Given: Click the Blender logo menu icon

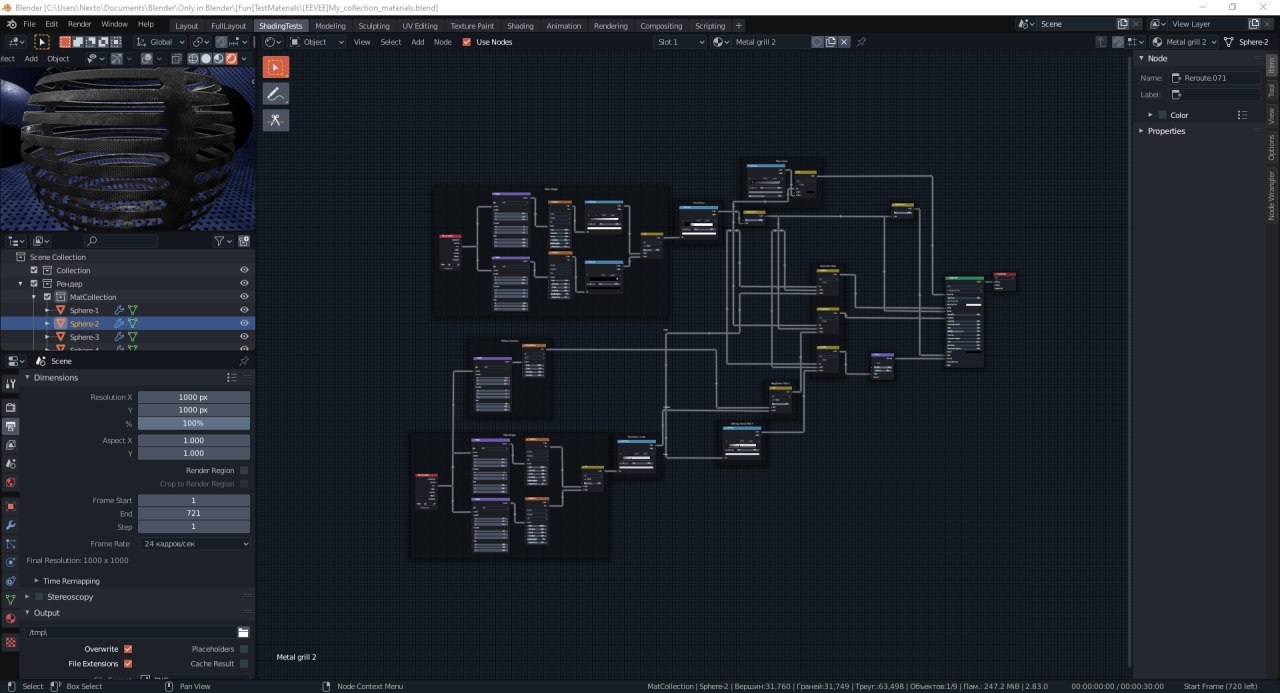Looking at the screenshot, I should tap(10, 24).
